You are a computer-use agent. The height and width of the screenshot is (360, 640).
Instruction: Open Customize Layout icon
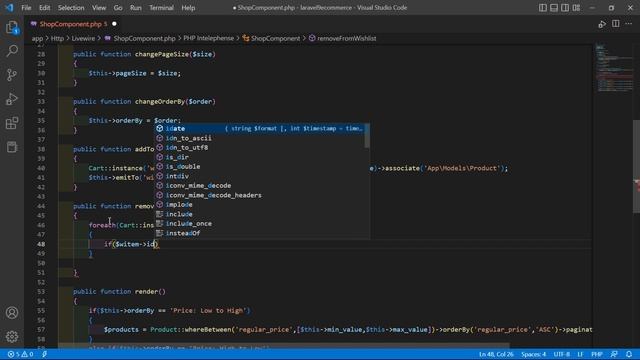click(x=576, y=8)
